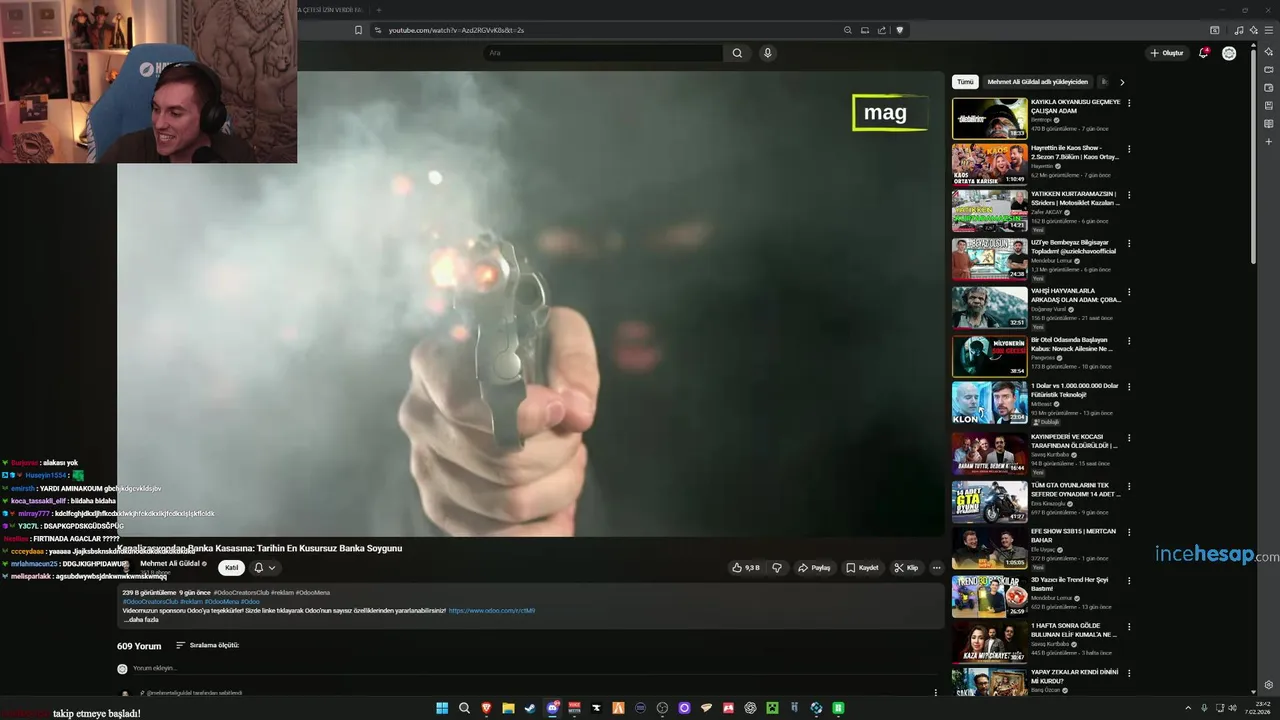Open menu for UZYe Bembeyaz Bilgisayar video
This screenshot has width=1280, height=720.
point(1129,243)
